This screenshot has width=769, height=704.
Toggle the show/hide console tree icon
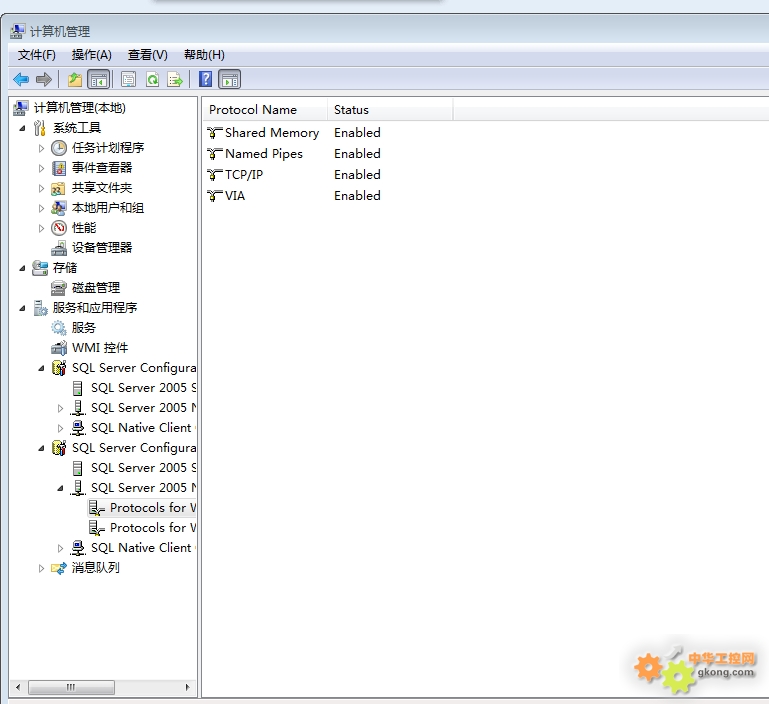99,79
